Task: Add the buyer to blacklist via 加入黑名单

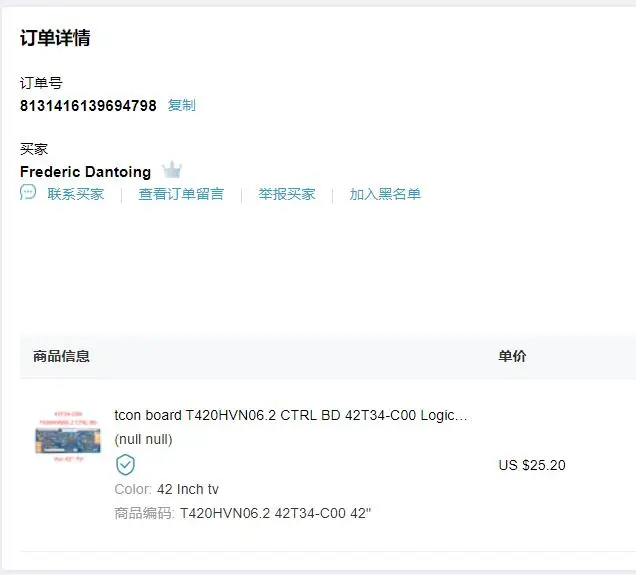Action: point(385,194)
